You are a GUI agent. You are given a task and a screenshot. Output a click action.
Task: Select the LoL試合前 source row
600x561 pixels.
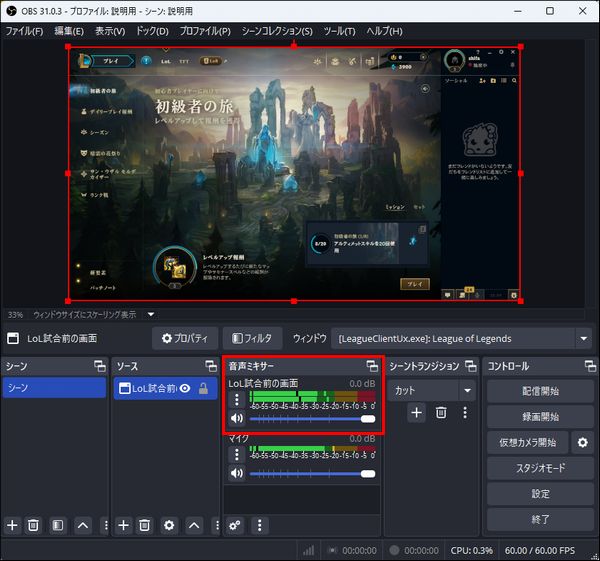[x=165, y=388]
